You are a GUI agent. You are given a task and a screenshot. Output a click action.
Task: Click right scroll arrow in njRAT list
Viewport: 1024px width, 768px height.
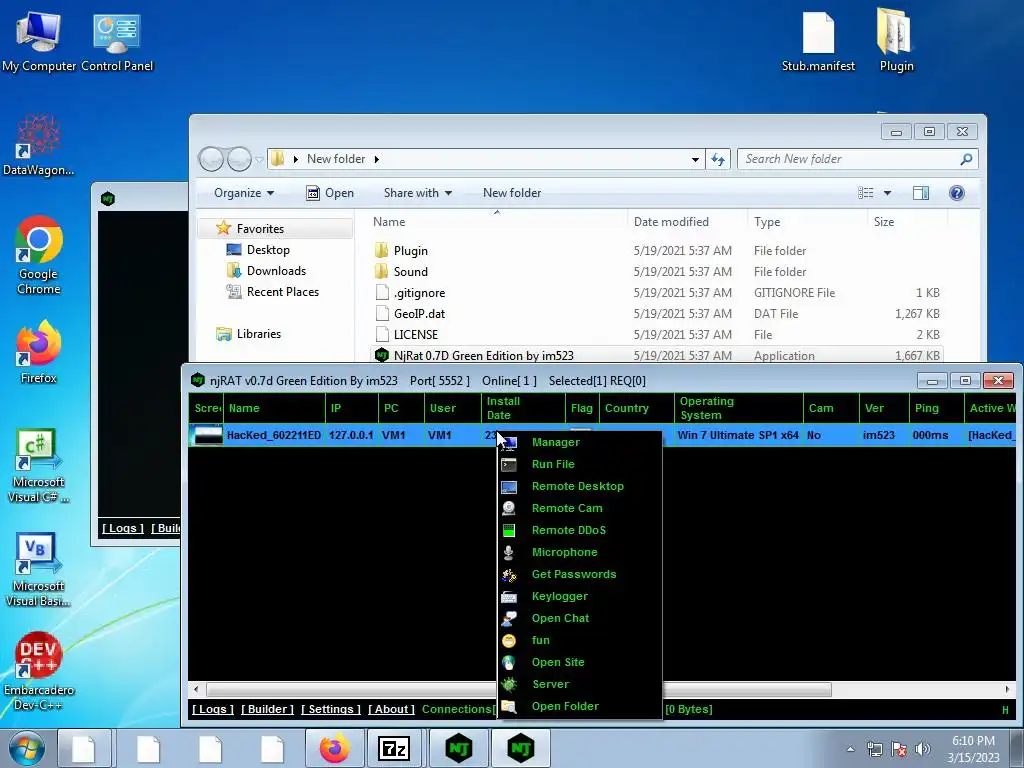coord(1006,690)
